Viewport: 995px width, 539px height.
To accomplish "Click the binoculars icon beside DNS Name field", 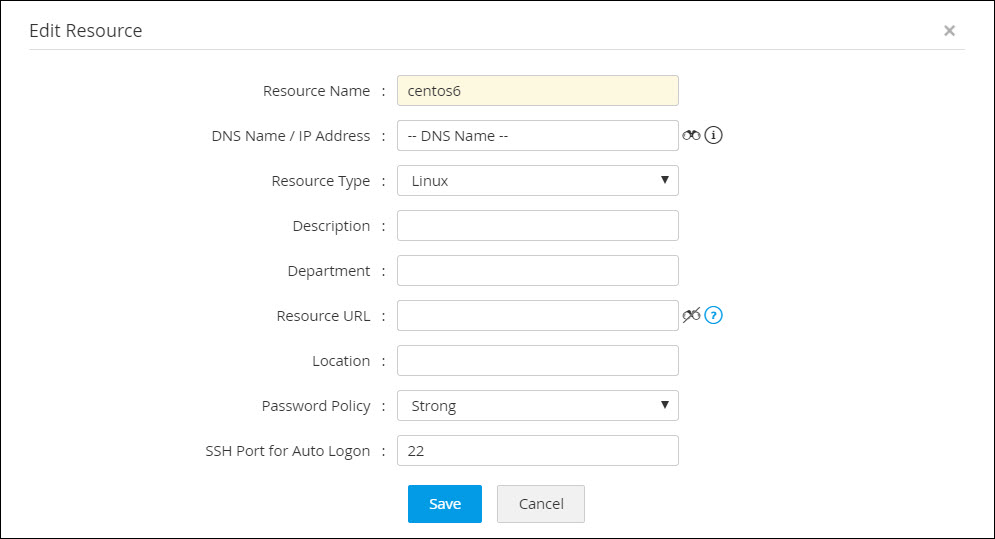I will 691,135.
